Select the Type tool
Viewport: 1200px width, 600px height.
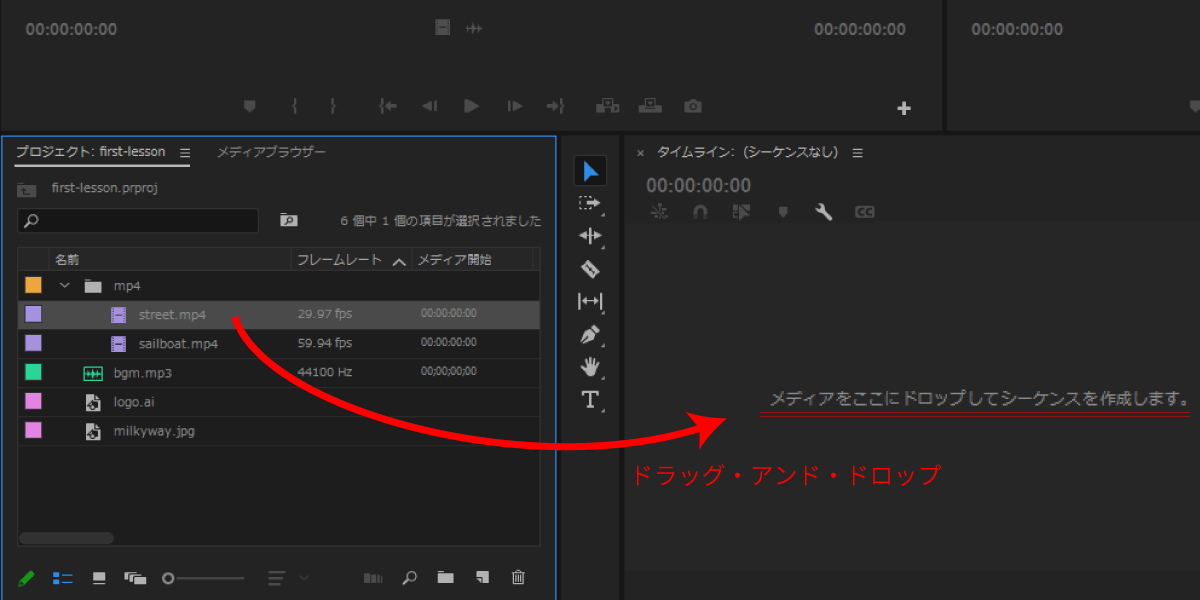[x=590, y=400]
